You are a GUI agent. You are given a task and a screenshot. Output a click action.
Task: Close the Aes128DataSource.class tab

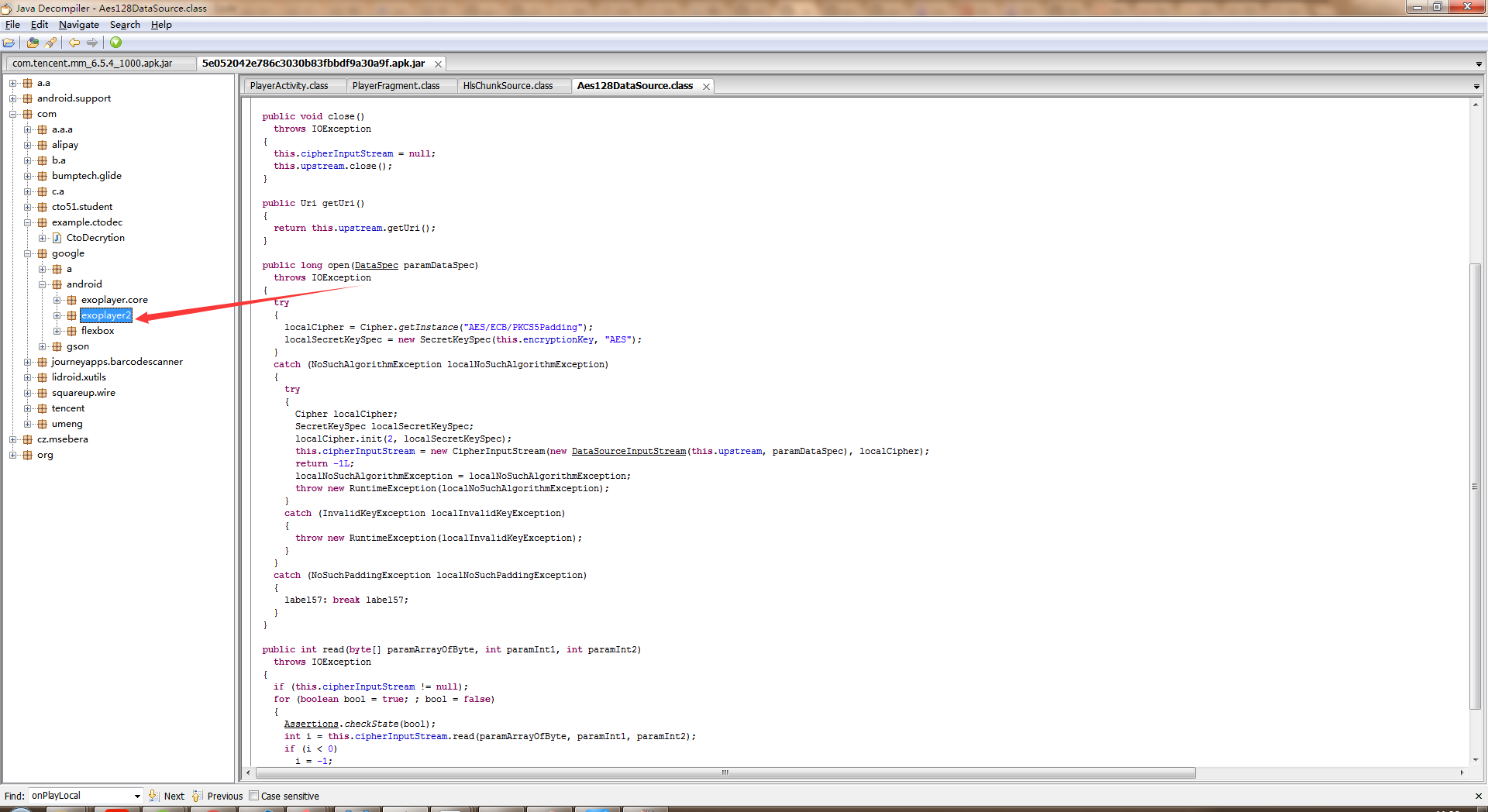[x=706, y=86]
